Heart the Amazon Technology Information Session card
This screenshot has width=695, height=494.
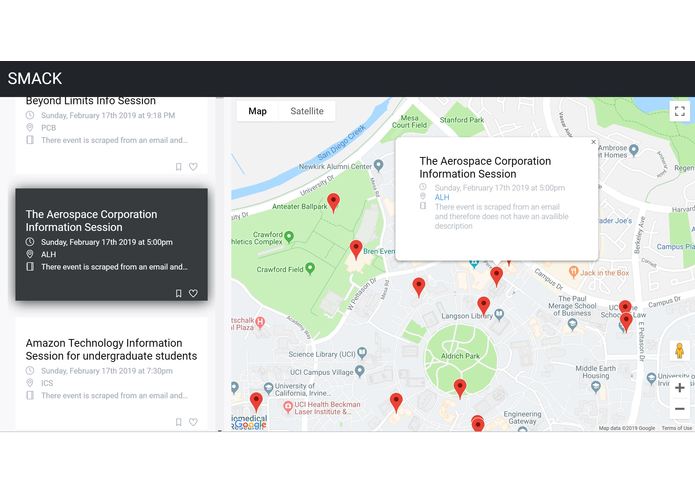193,422
